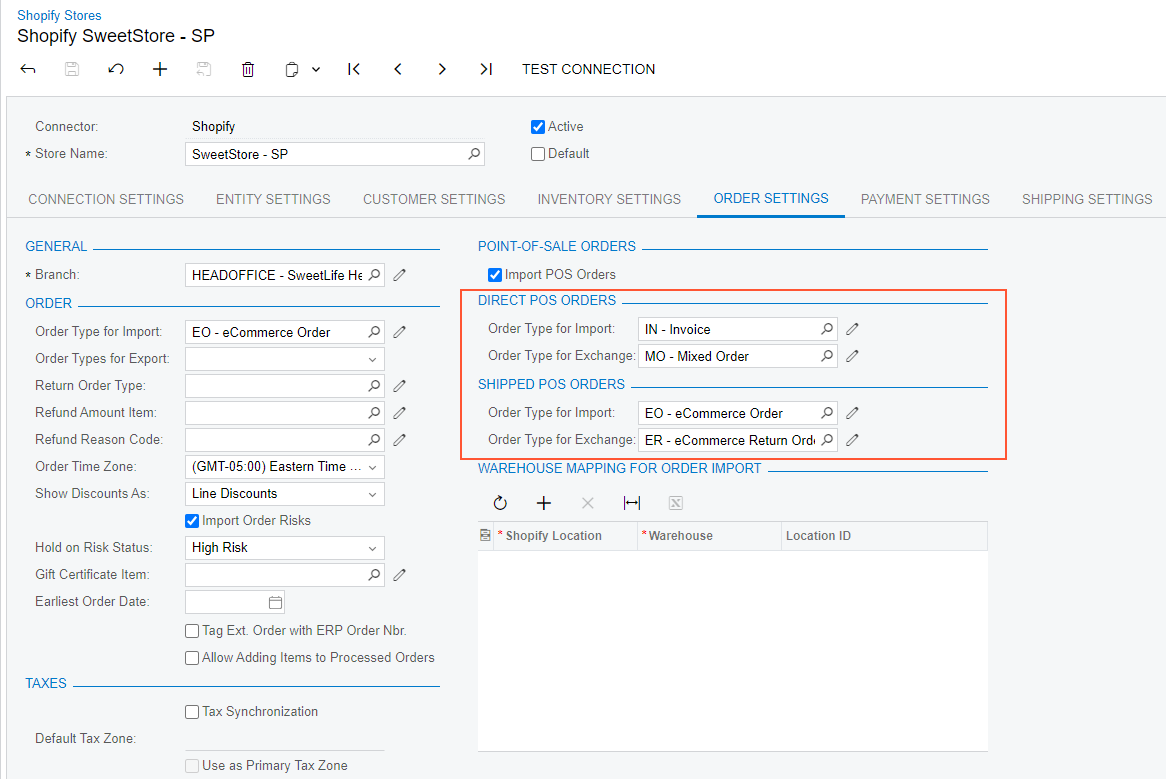Open Direct POS Order Type for Import lookup
The width and height of the screenshot is (1166, 779).
tap(827, 329)
